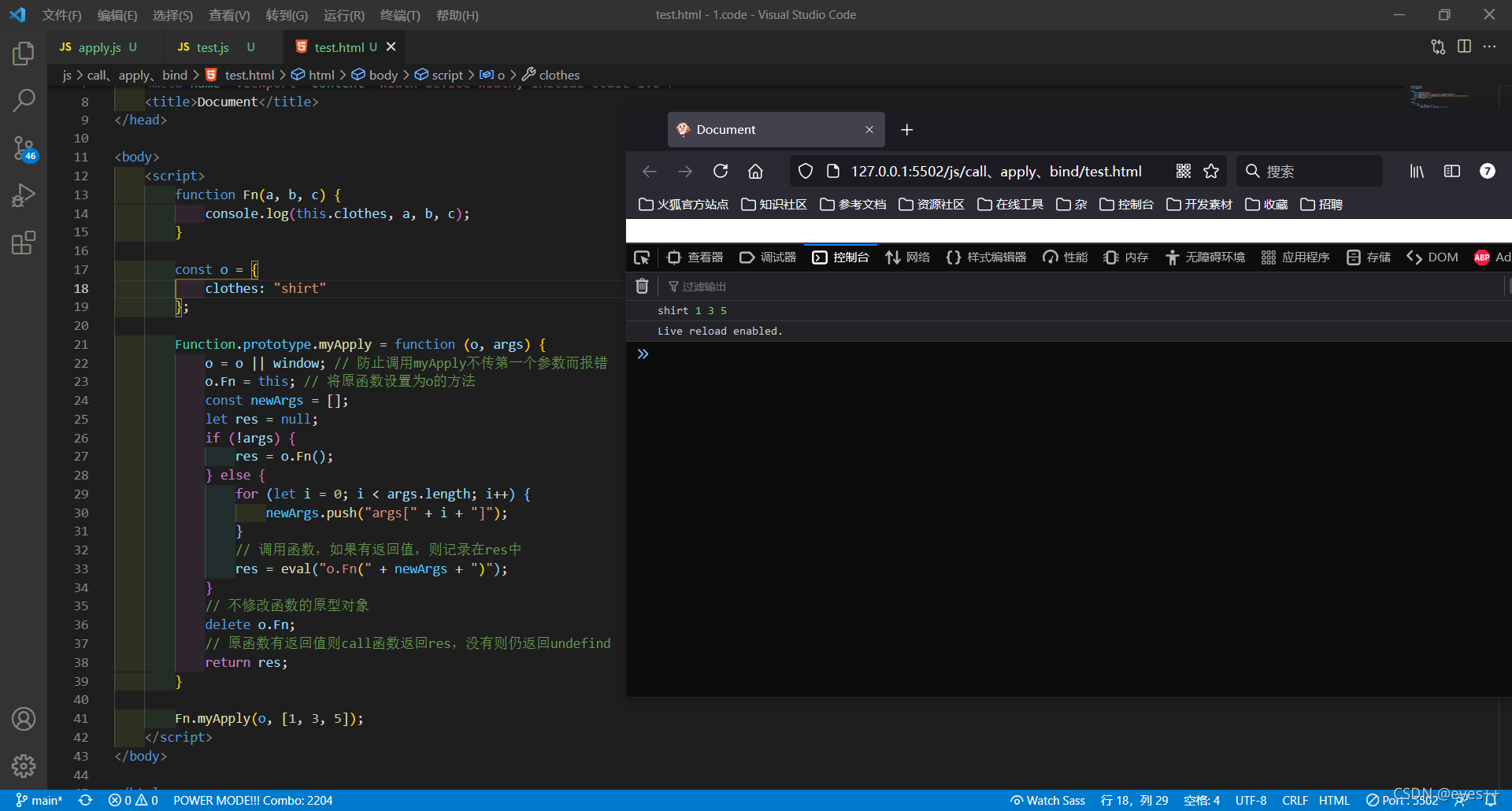This screenshot has width=1512, height=811.
Task: Open the Explorer view in activity bar
Action: [24, 54]
